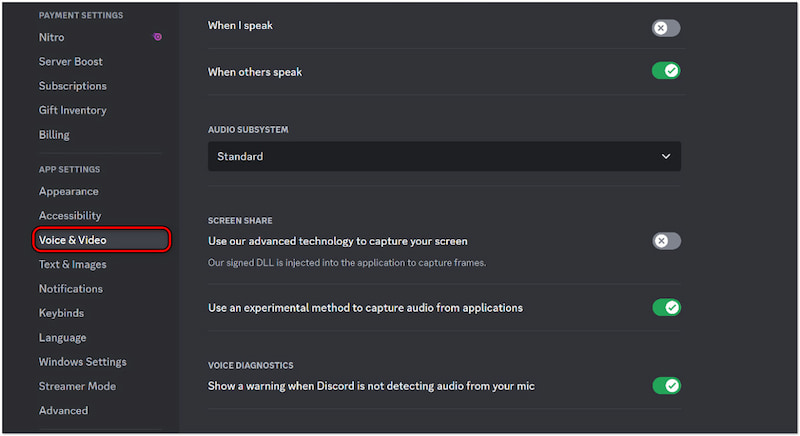Enable advanced screen capture technology toggle
Image resolution: width=800 pixels, height=436 pixels.
point(666,241)
